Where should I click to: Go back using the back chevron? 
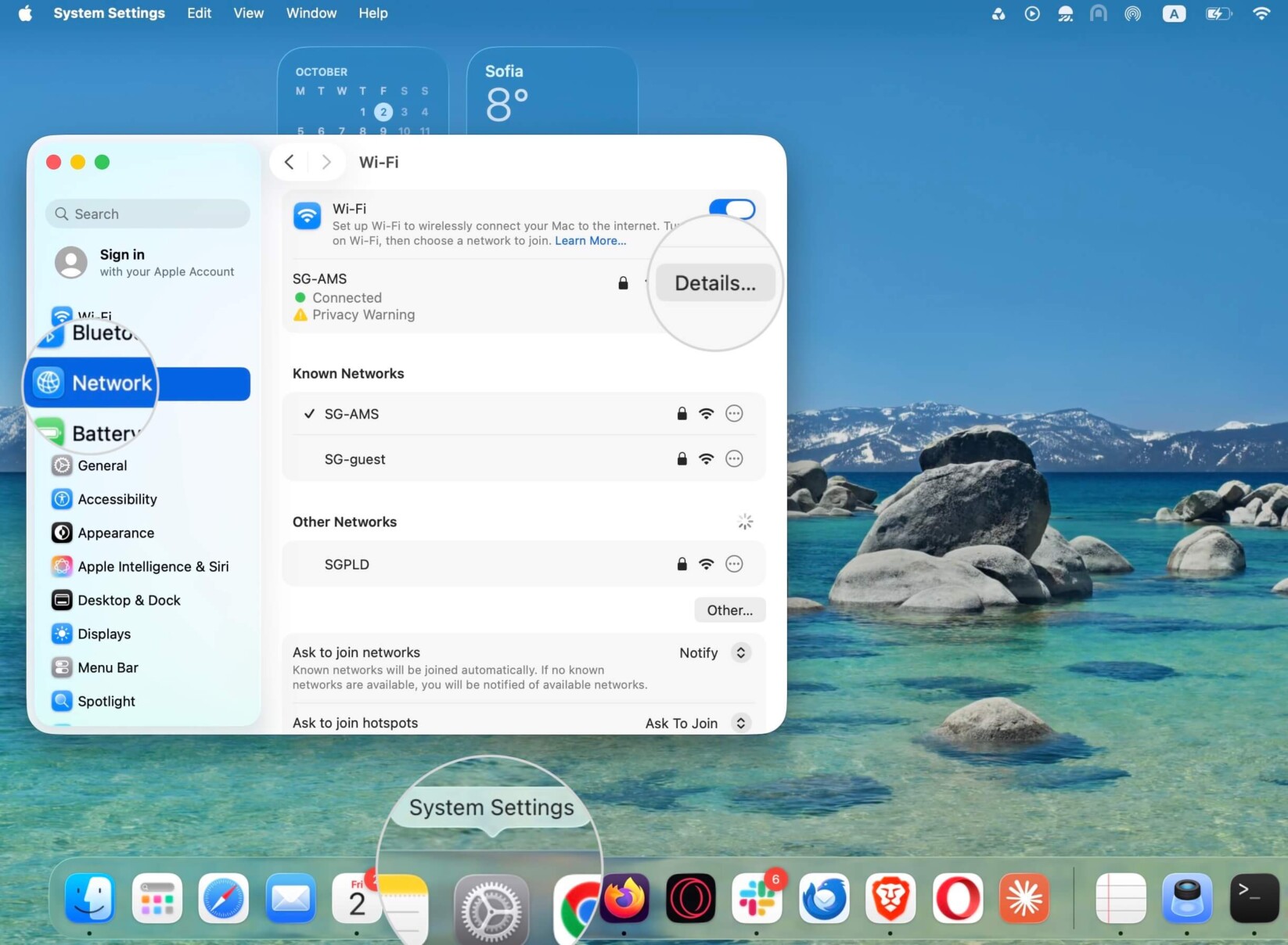290,162
